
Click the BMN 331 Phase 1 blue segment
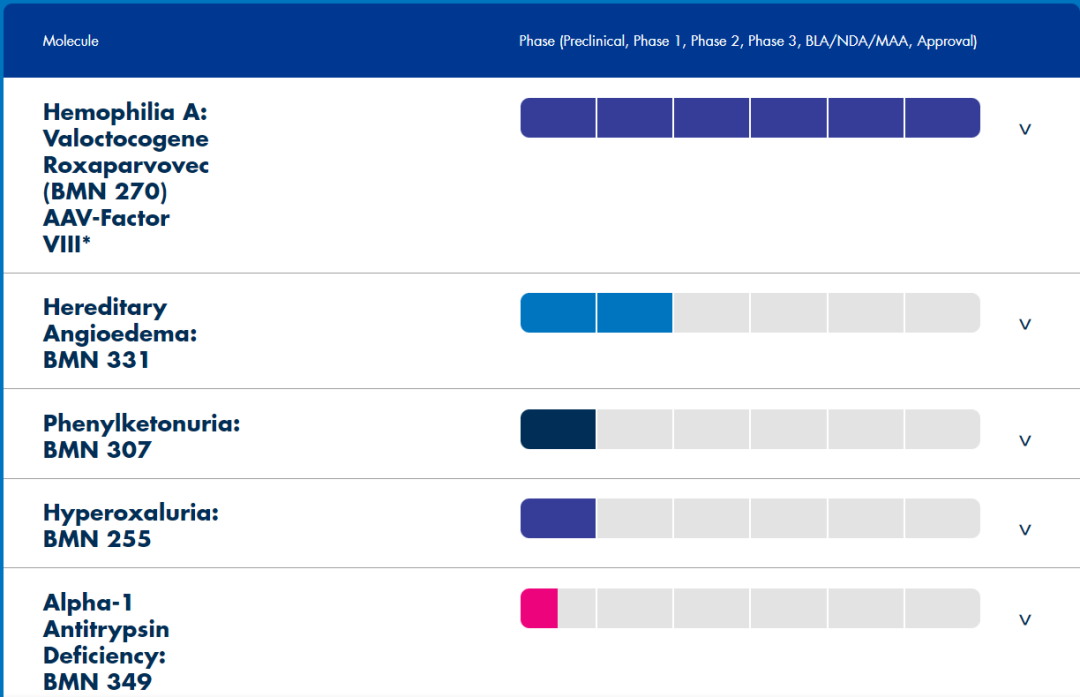(x=635, y=313)
